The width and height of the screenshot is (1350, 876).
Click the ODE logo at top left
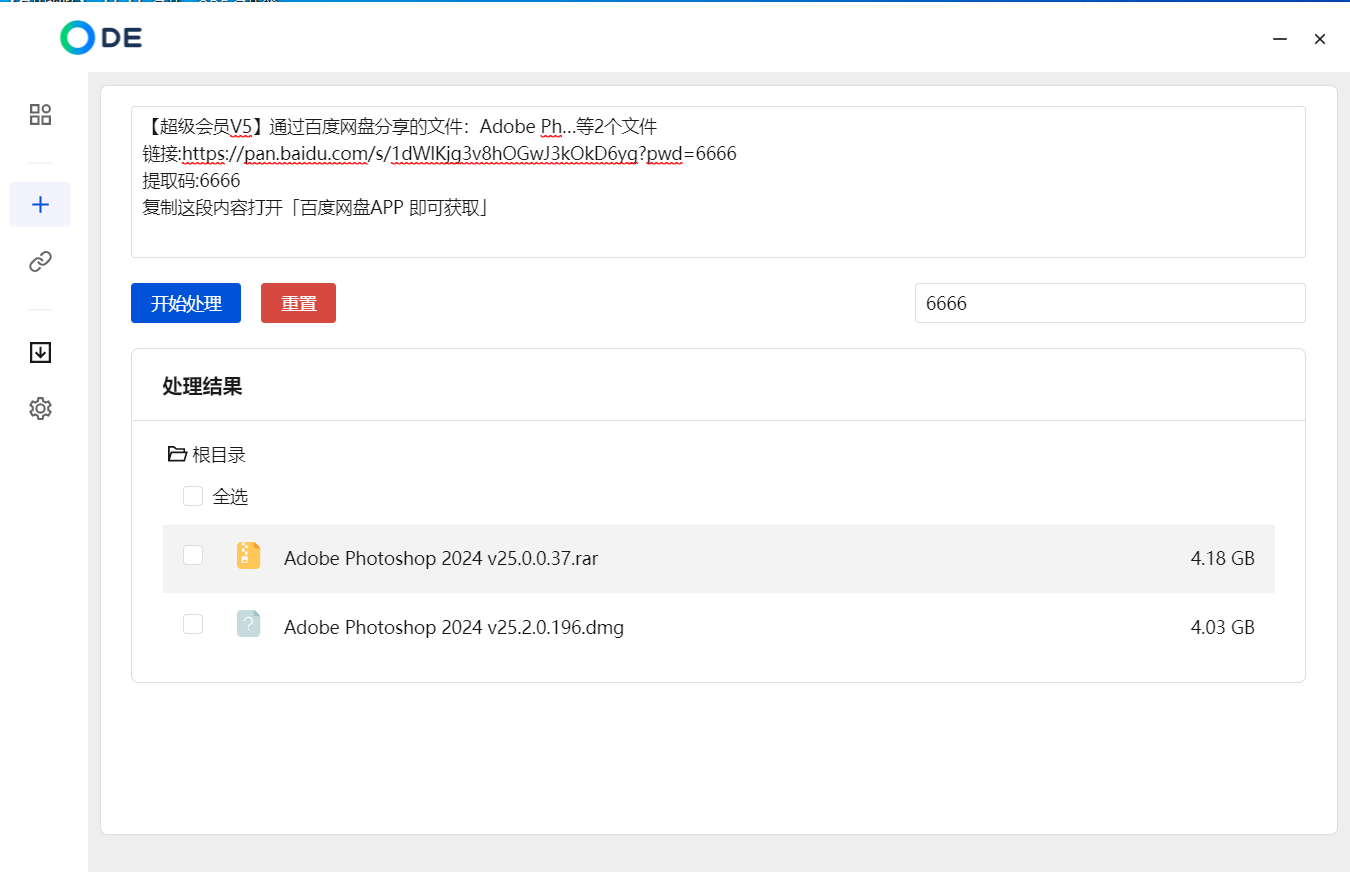click(x=101, y=38)
